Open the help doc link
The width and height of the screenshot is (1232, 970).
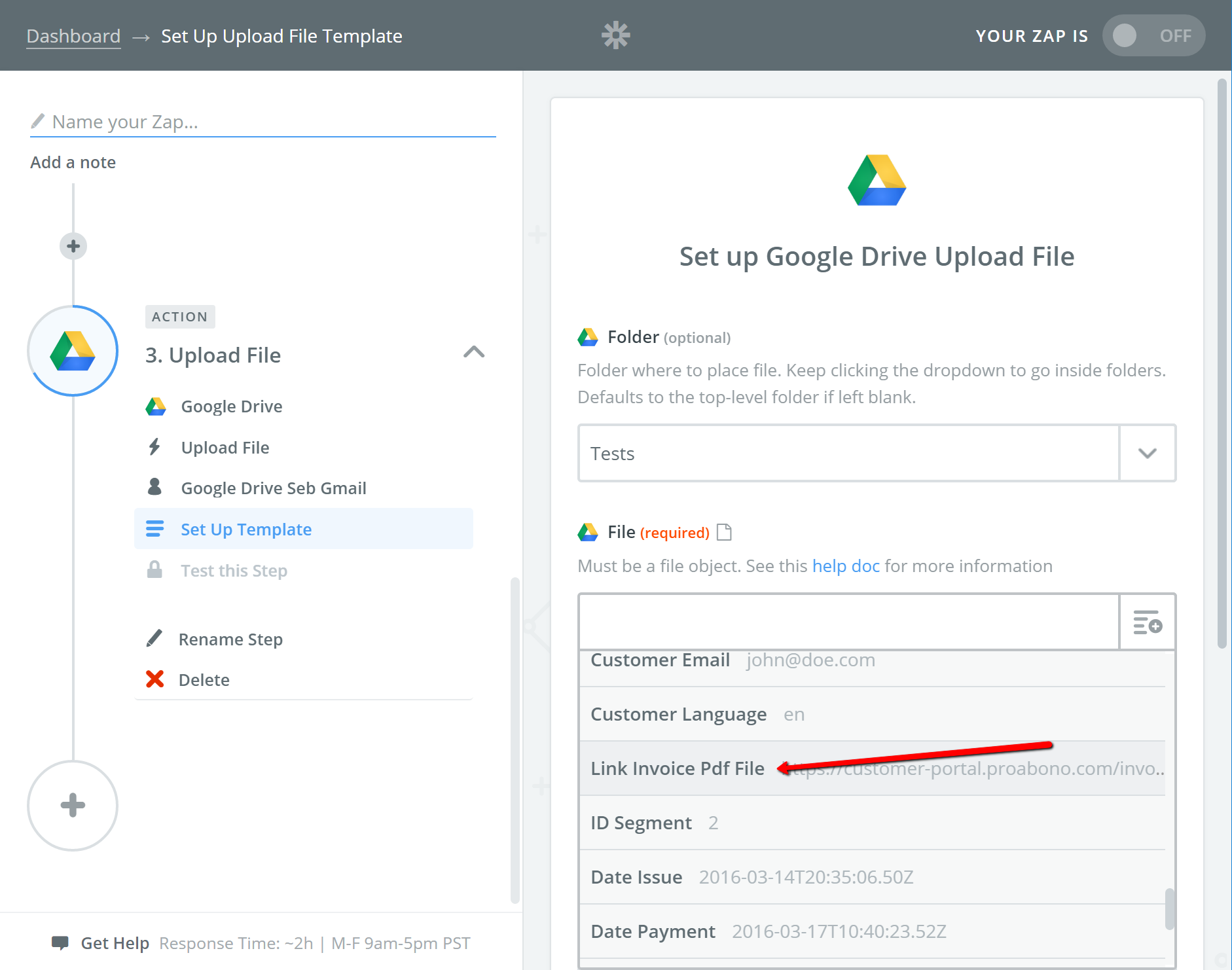[x=846, y=566]
